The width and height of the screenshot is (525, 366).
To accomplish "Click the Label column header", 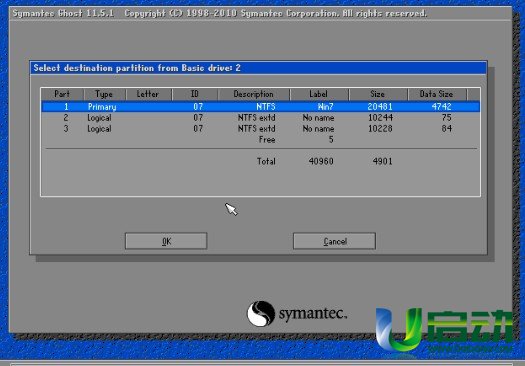I will point(319,94).
